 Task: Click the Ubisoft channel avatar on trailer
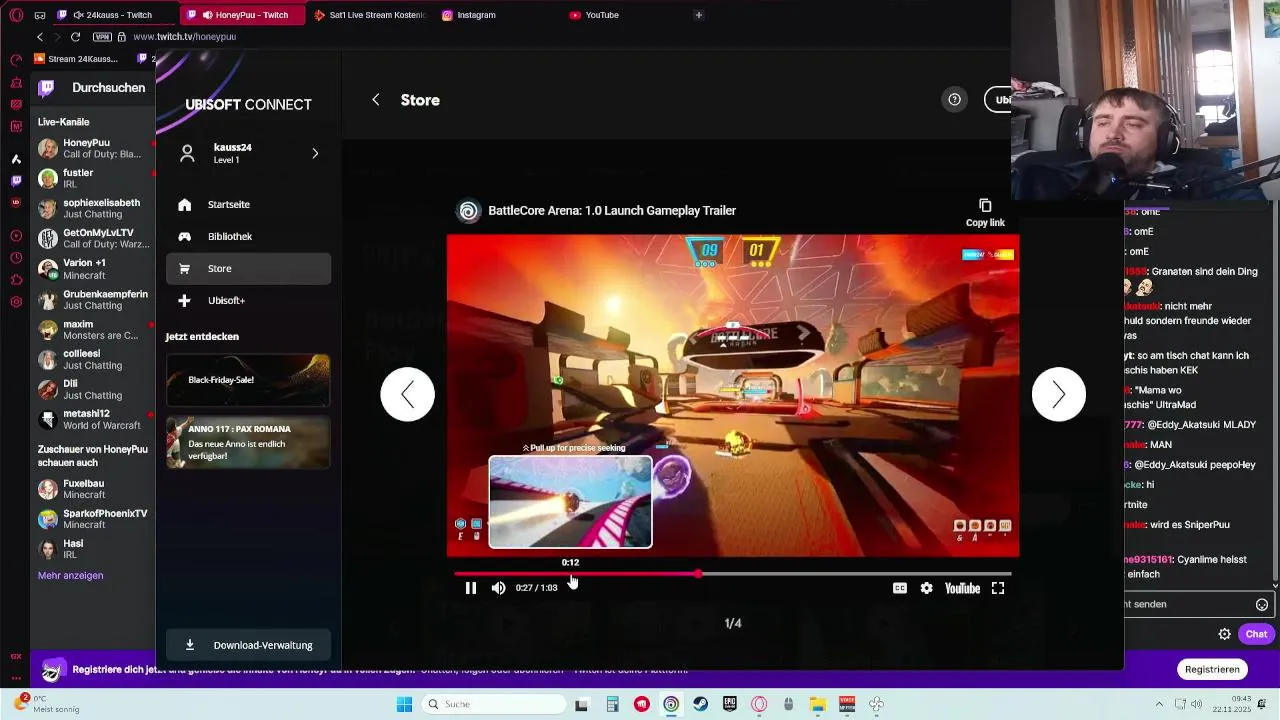pos(468,211)
